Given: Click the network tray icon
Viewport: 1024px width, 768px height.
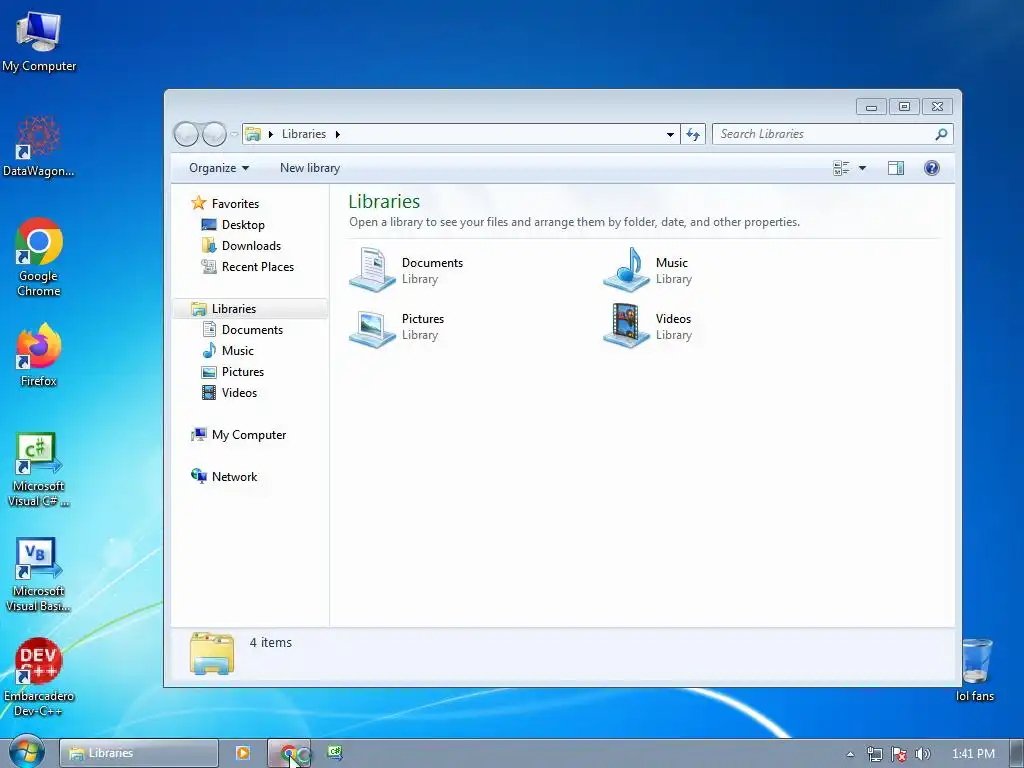Looking at the screenshot, I should click(x=874, y=754).
